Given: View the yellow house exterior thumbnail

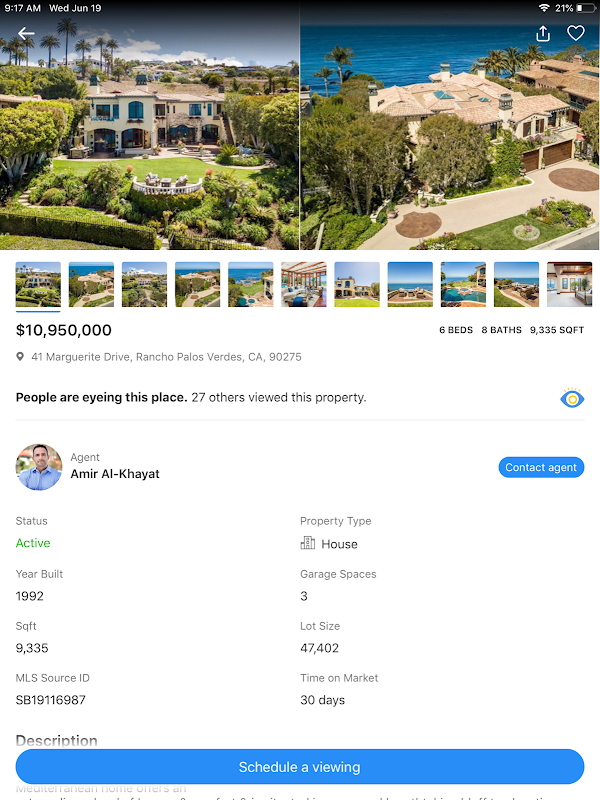Looking at the screenshot, I should coord(357,284).
